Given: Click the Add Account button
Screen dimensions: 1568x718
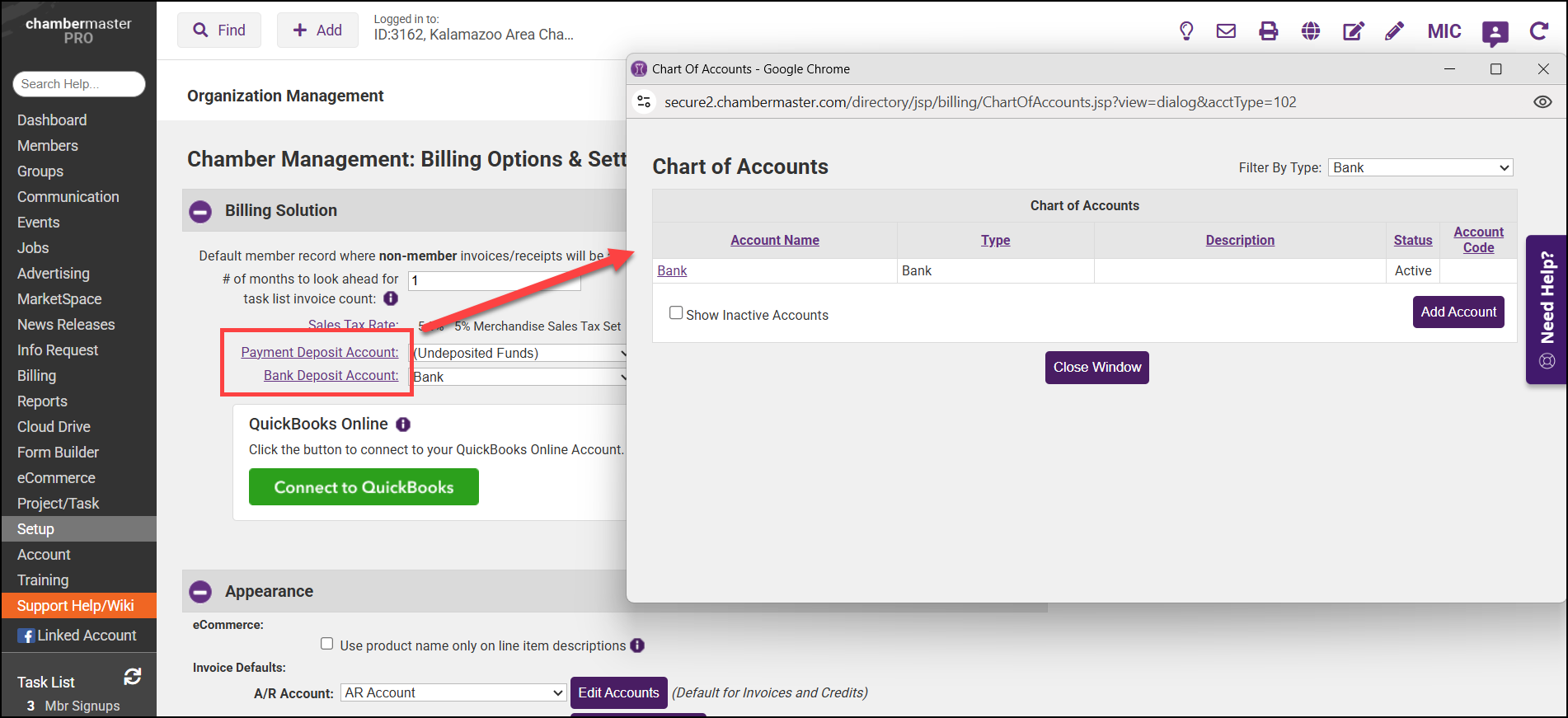Looking at the screenshot, I should tap(1458, 312).
